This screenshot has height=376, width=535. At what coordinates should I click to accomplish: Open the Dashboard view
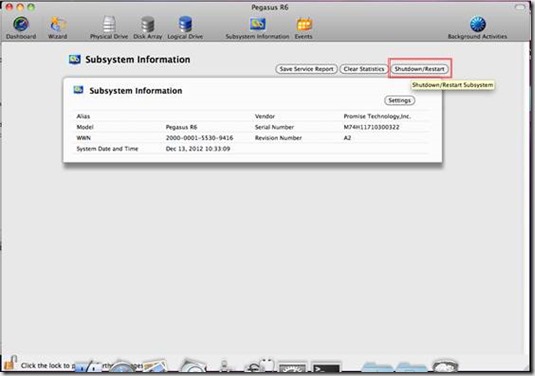click(21, 28)
